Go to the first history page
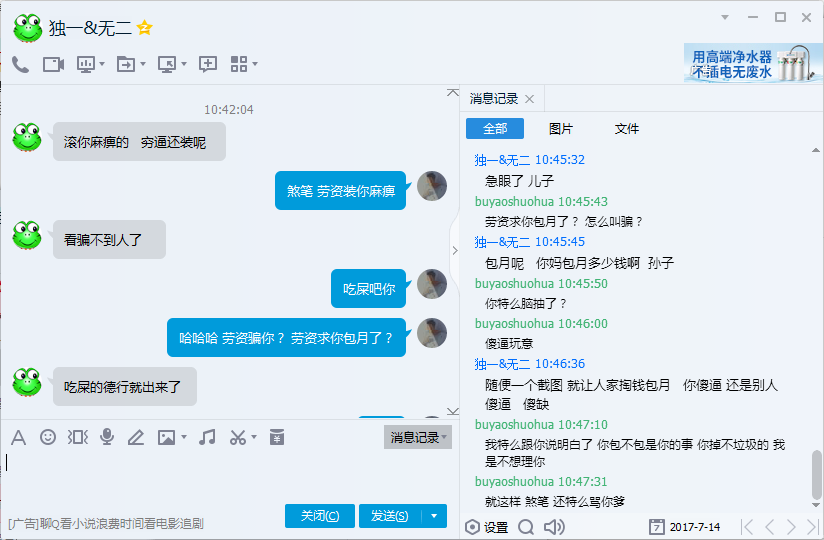The image size is (824, 540). coord(747,527)
